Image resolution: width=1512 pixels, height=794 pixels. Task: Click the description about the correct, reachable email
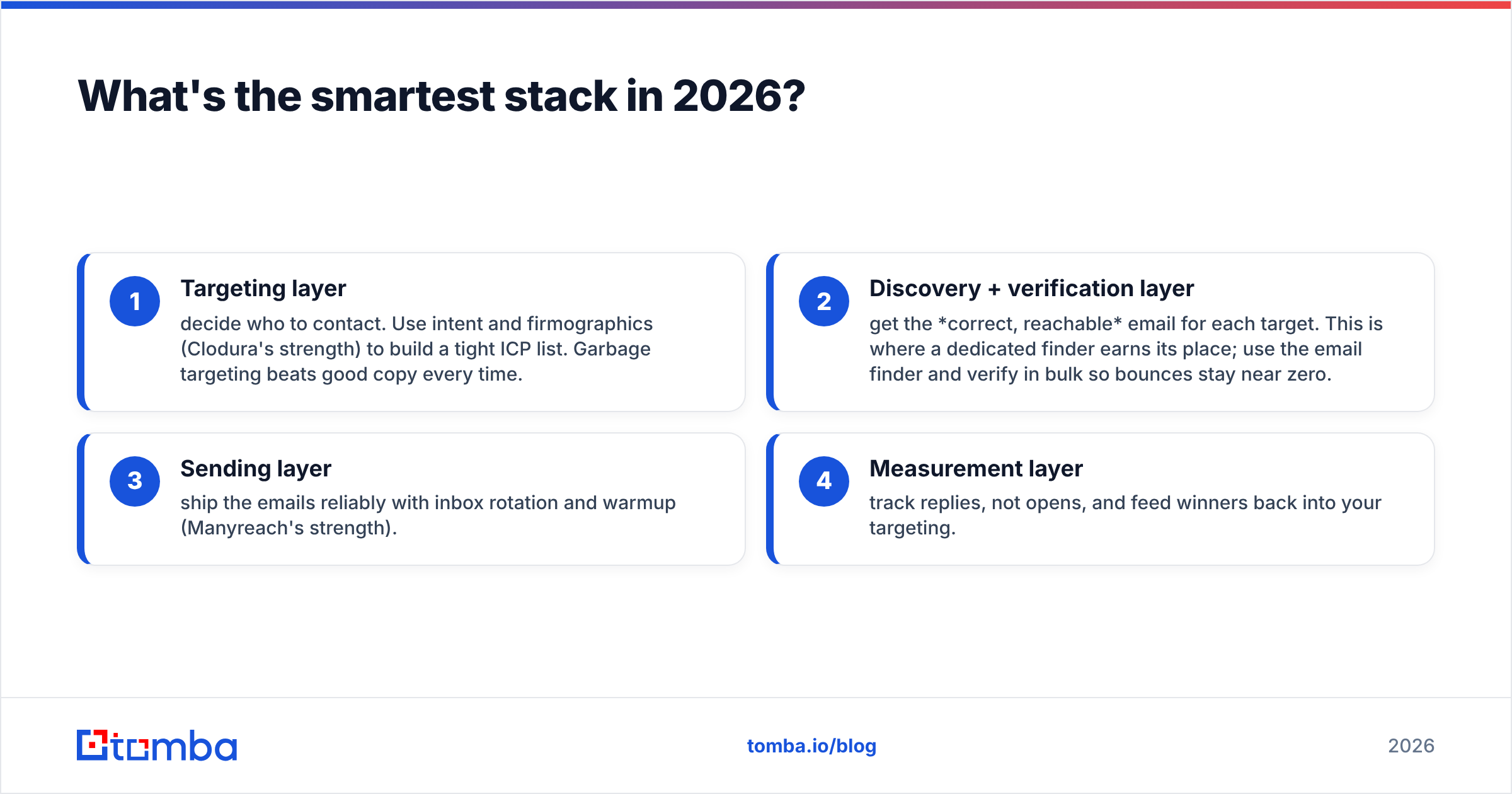tap(1126, 349)
